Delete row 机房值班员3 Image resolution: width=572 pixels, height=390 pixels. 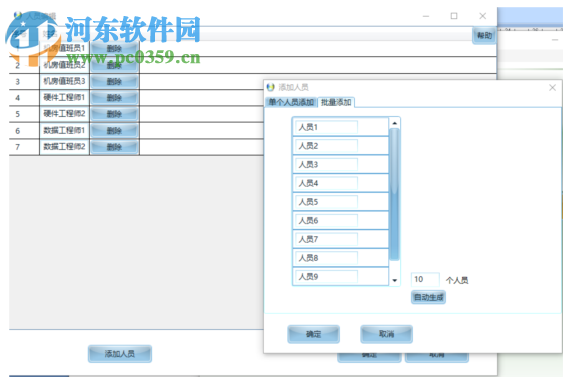click(114, 81)
